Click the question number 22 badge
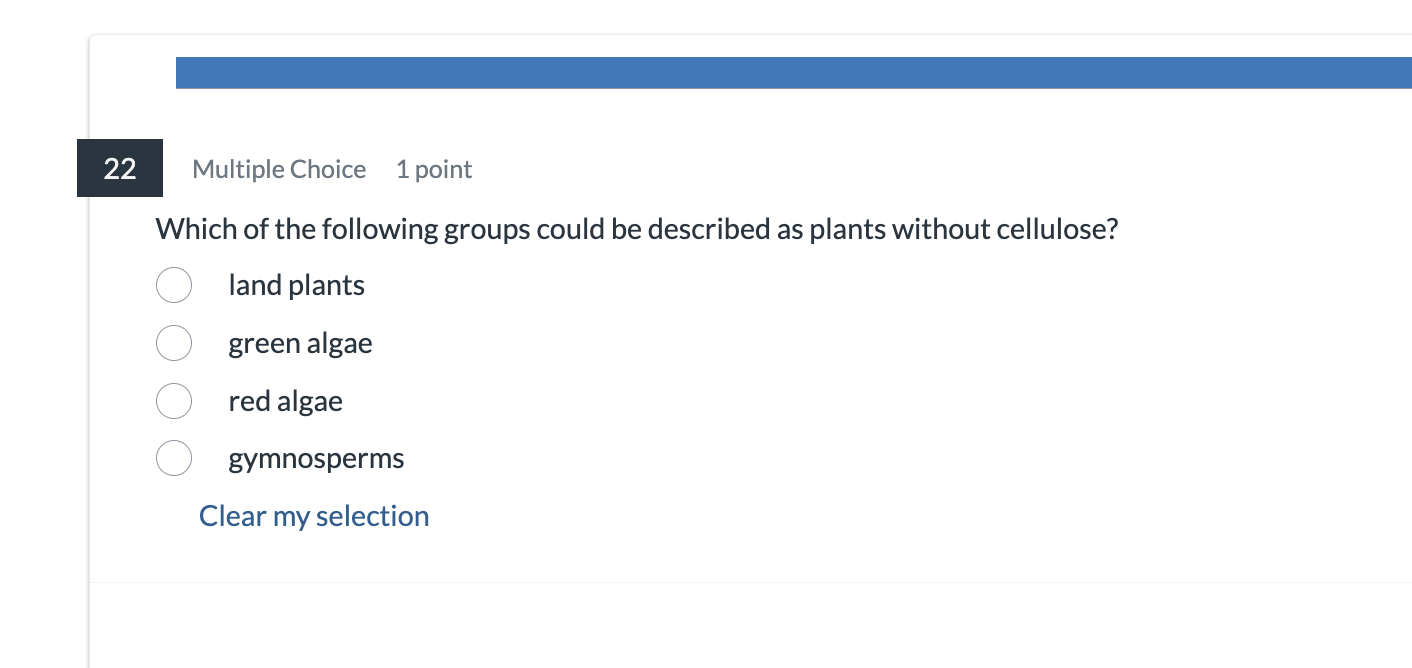 tap(119, 168)
